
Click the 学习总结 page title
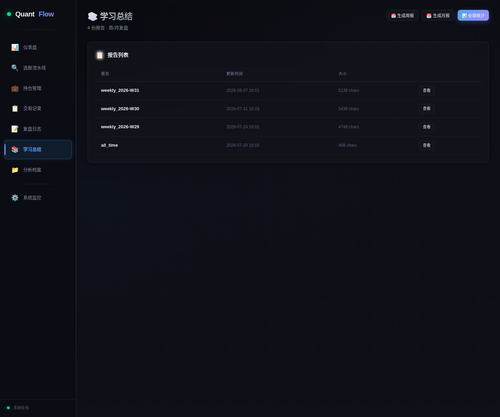(x=116, y=16)
